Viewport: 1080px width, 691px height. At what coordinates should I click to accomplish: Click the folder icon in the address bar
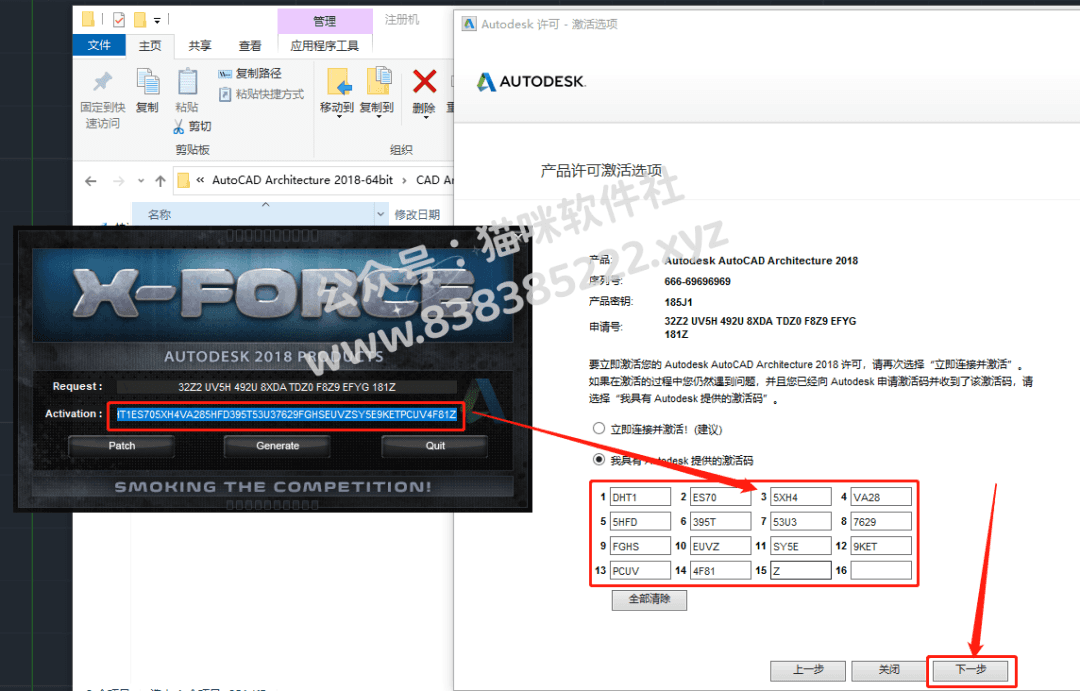tap(184, 181)
